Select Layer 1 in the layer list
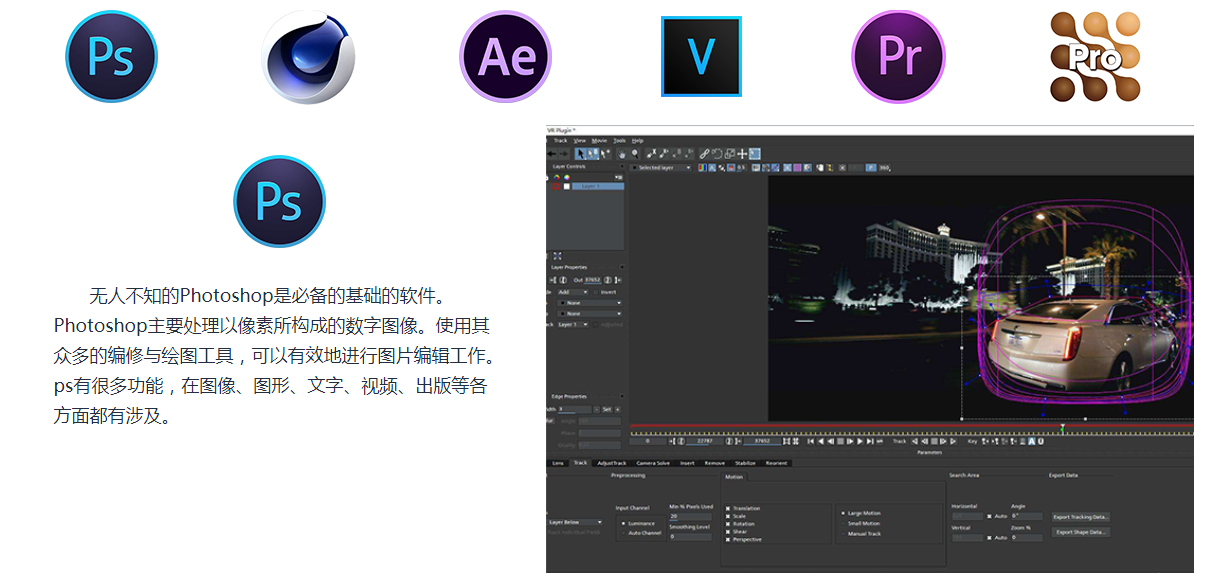 click(x=598, y=186)
